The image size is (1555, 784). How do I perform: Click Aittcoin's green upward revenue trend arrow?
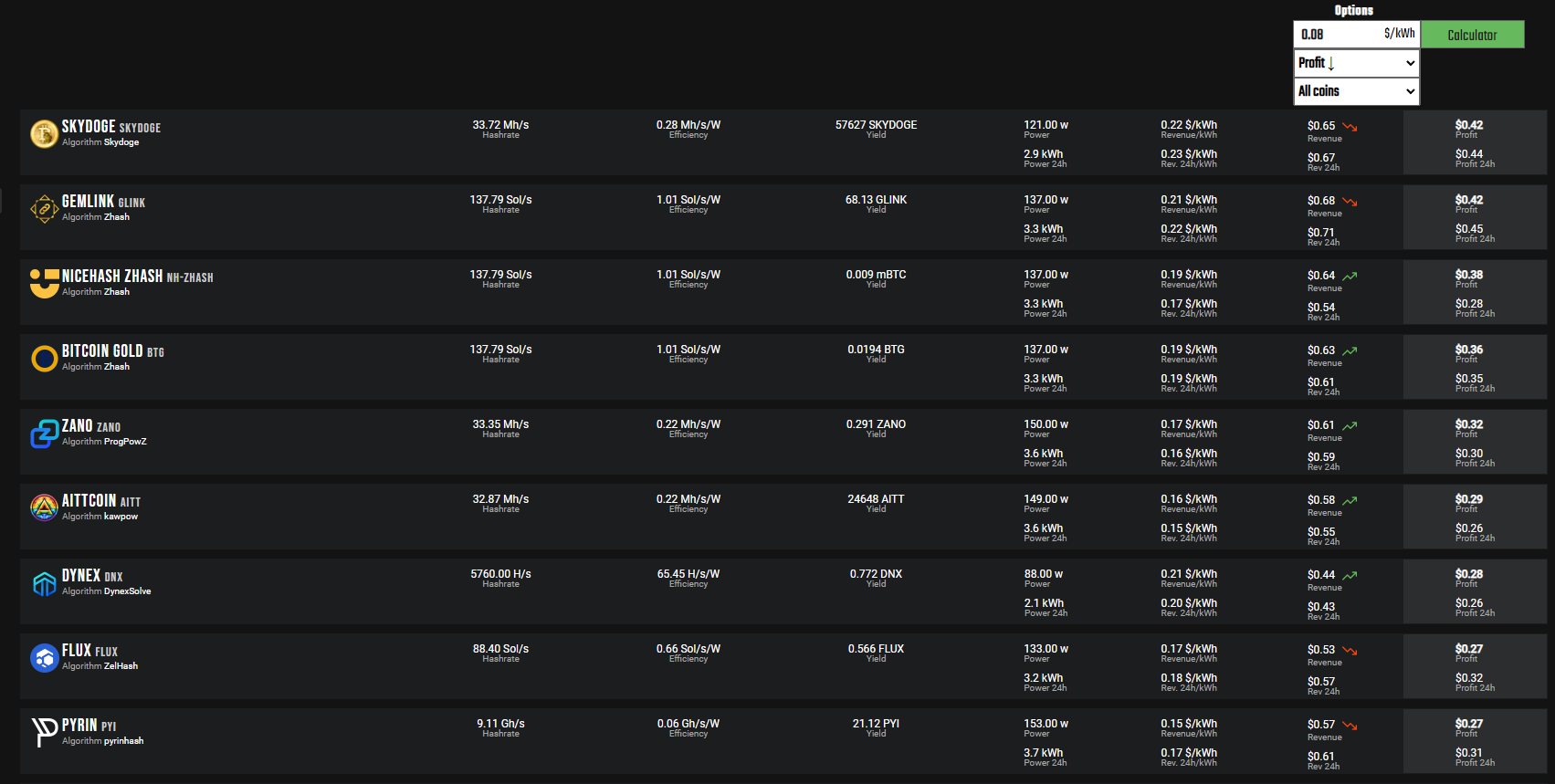1350,500
